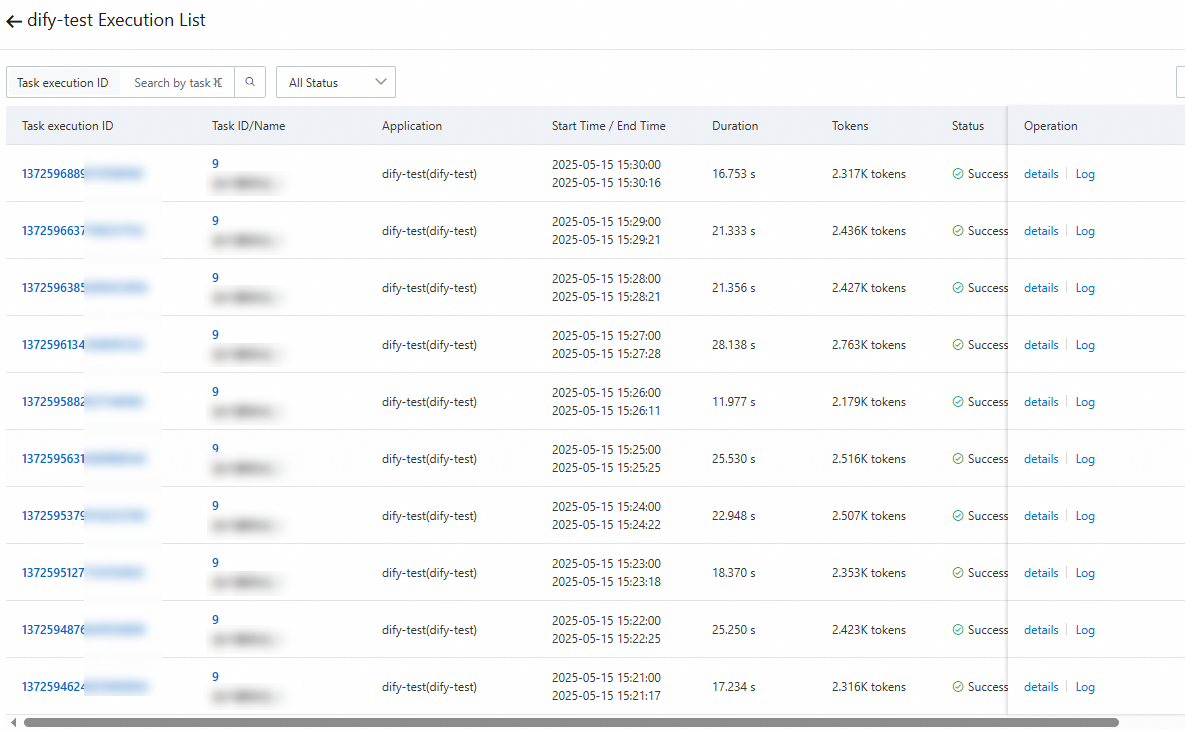
Task: Click the Success check icon in the 22.948 s row
Action: [958, 516]
